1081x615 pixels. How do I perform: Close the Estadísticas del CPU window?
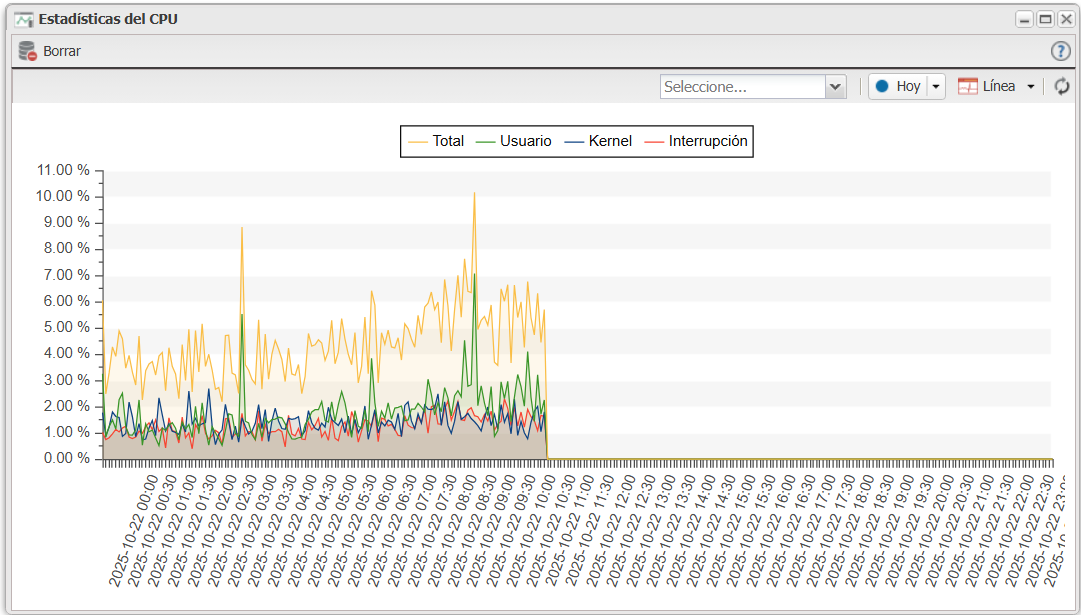[x=1066, y=19]
